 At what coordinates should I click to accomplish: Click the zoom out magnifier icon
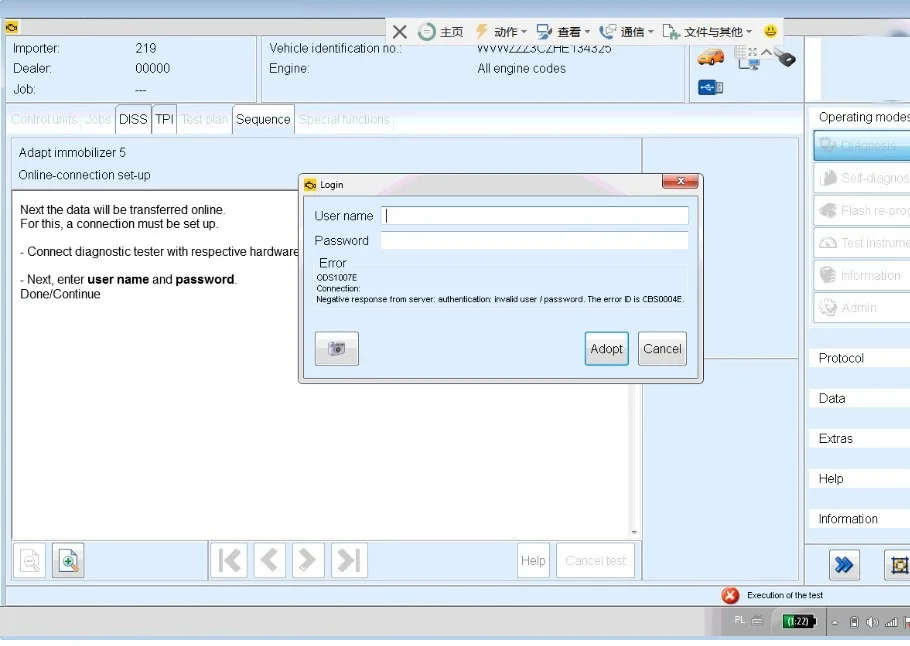tap(30, 561)
